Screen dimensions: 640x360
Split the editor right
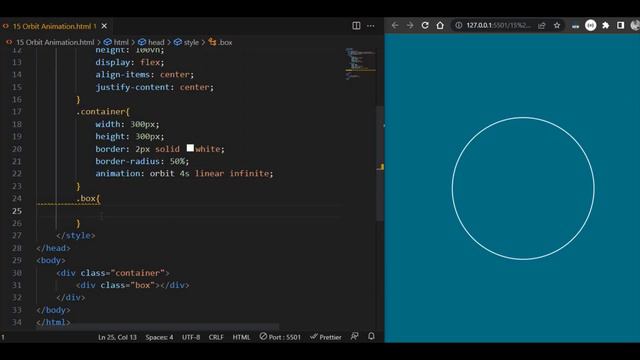point(356,26)
